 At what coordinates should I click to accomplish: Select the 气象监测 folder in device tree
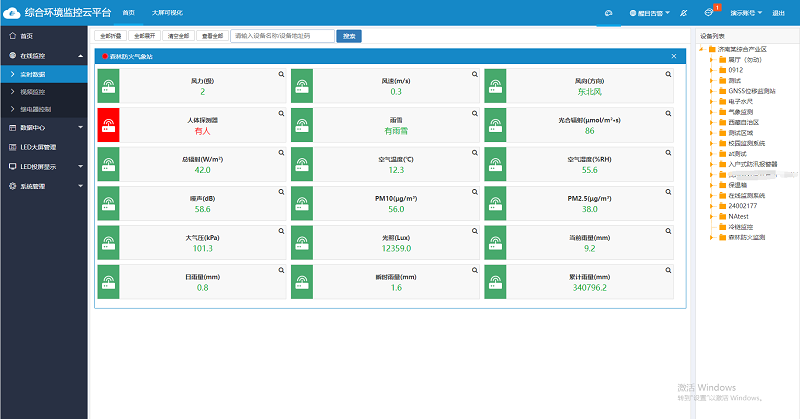(740, 112)
